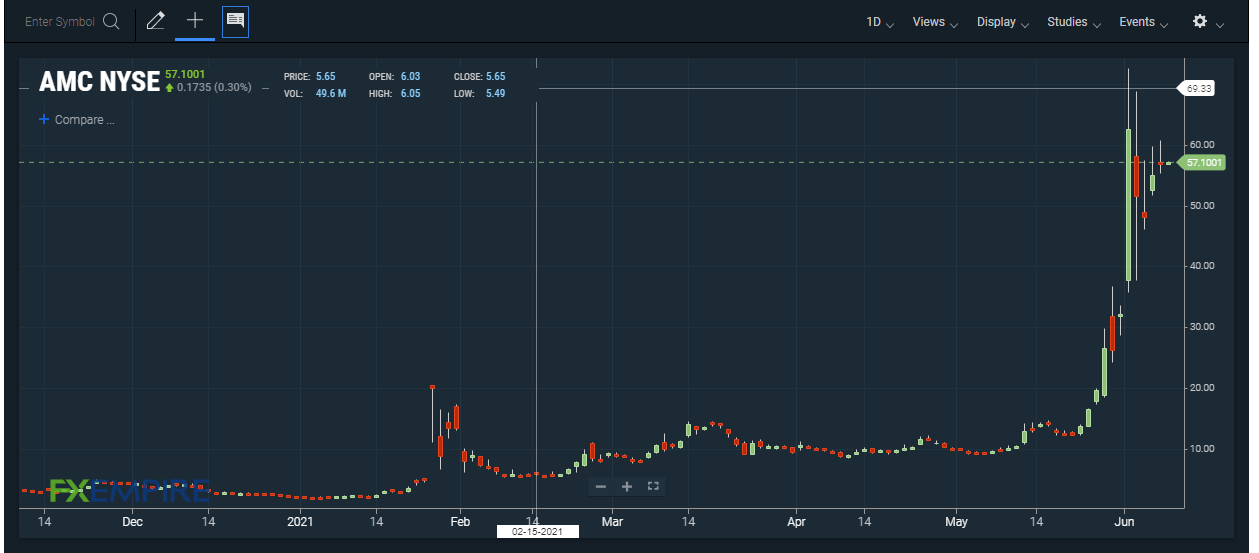The image size is (1259, 553).
Task: Zoom out with the minus button
Action: [600, 486]
